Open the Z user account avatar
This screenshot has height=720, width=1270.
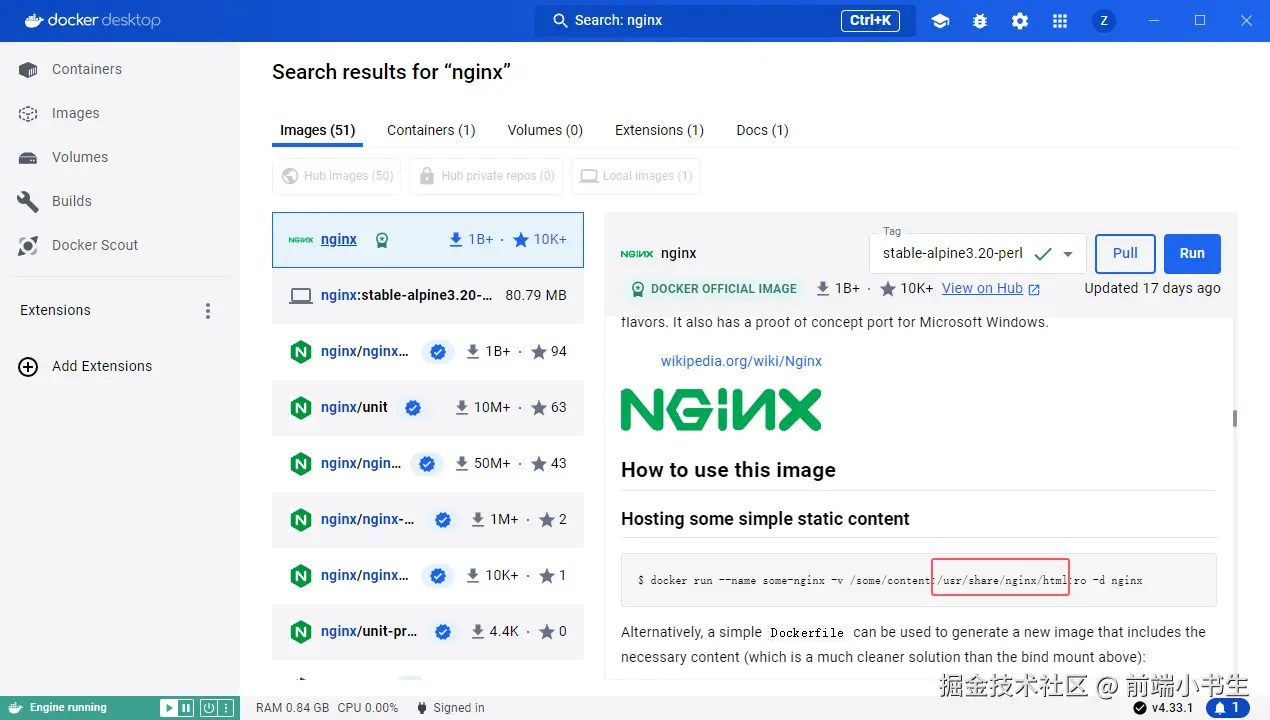(x=1104, y=21)
